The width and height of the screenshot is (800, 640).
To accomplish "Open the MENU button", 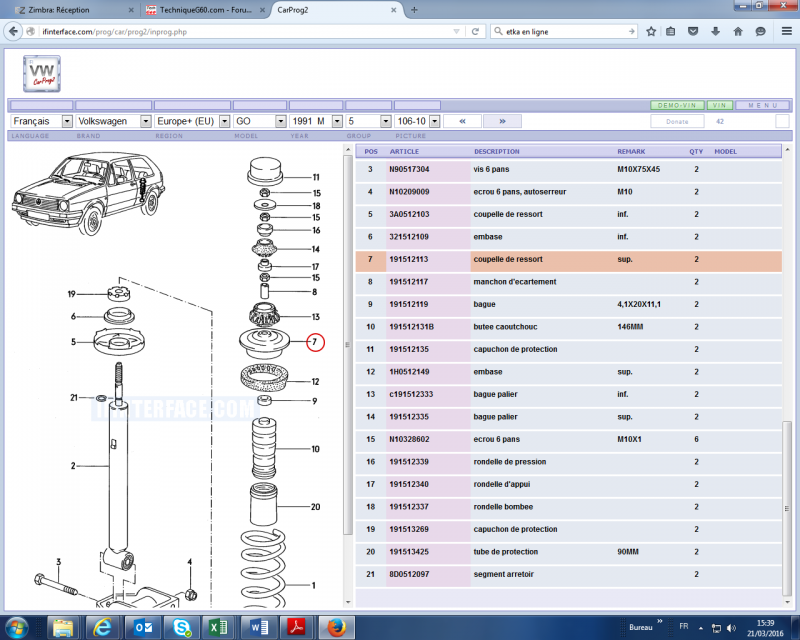I will tap(763, 105).
